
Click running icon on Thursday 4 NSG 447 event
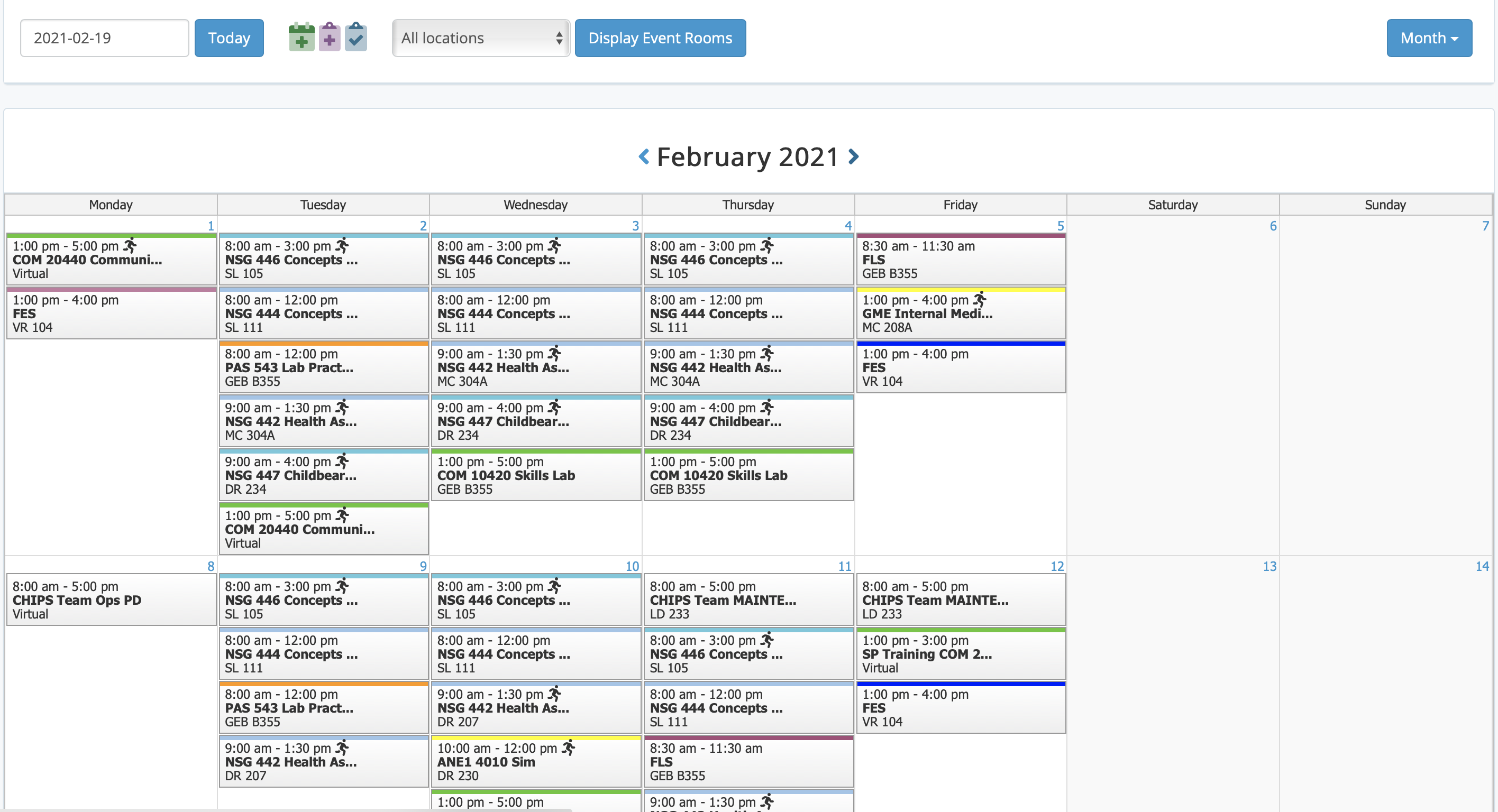coord(767,407)
